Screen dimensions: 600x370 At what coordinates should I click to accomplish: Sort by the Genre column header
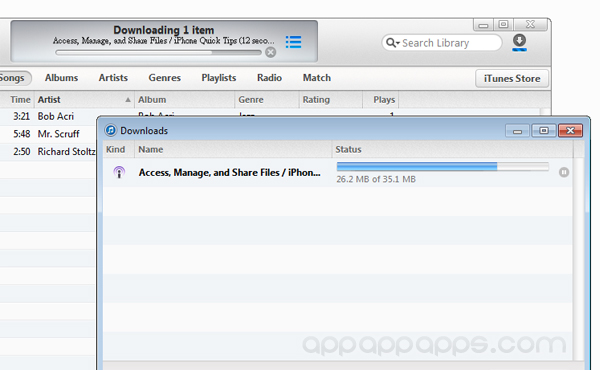coord(267,99)
